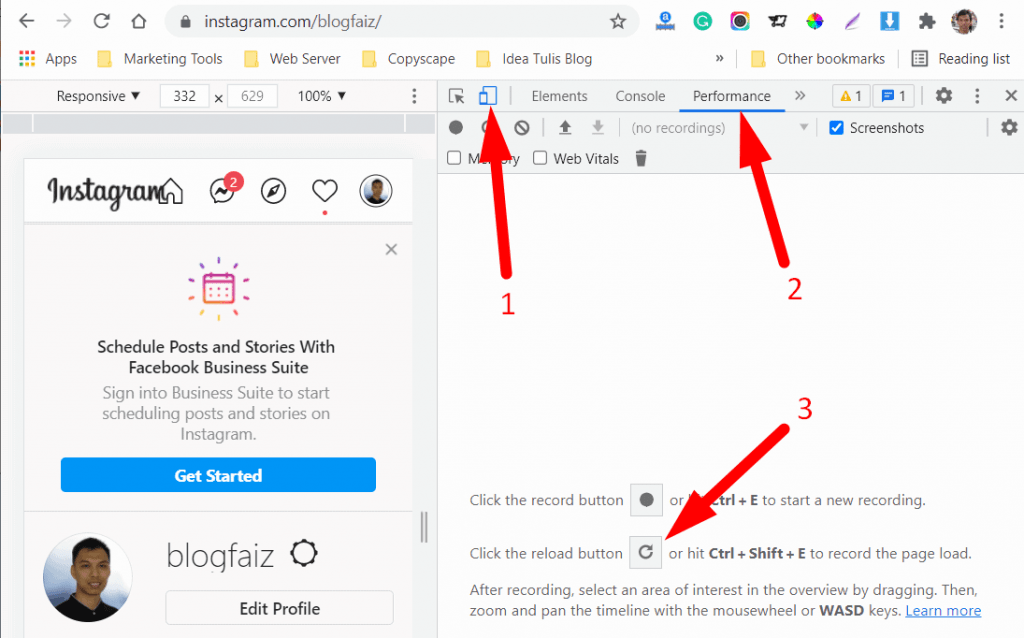The height and width of the screenshot is (638, 1024).
Task: Click the viewport height field 629
Action: (x=252, y=96)
